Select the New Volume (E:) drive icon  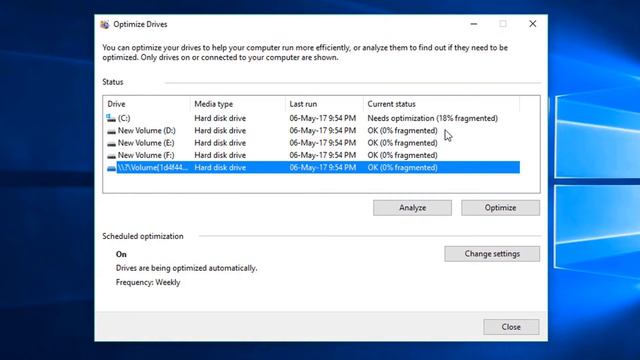[x=111, y=143]
